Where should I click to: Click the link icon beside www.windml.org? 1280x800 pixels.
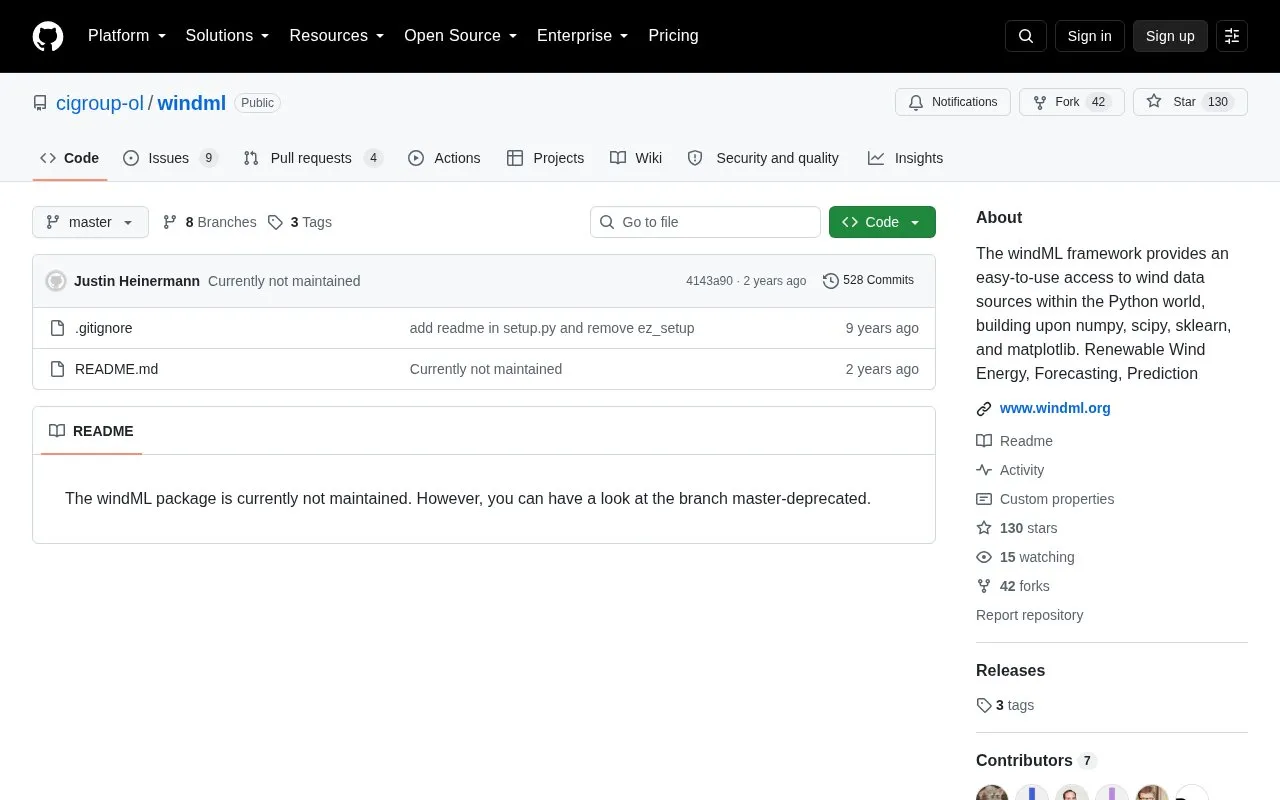pyautogui.click(x=984, y=409)
